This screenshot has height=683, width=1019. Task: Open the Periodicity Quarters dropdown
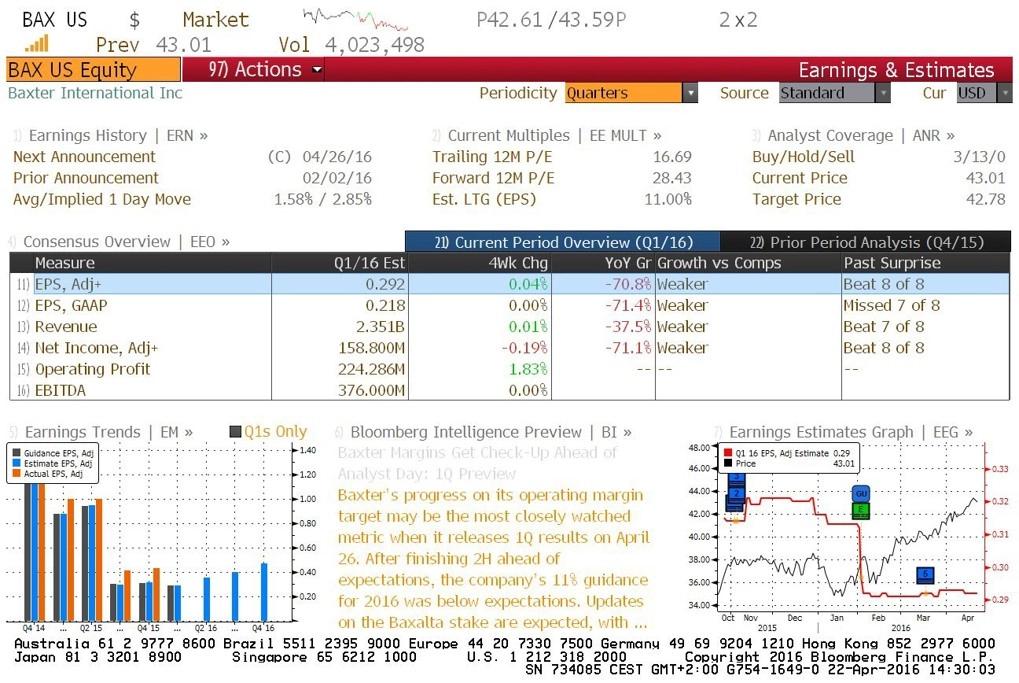coord(689,93)
